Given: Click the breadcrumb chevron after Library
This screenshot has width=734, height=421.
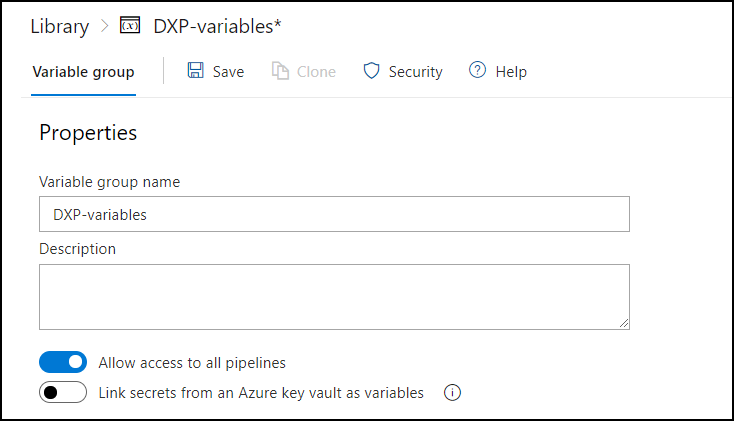Looking at the screenshot, I should (104, 27).
